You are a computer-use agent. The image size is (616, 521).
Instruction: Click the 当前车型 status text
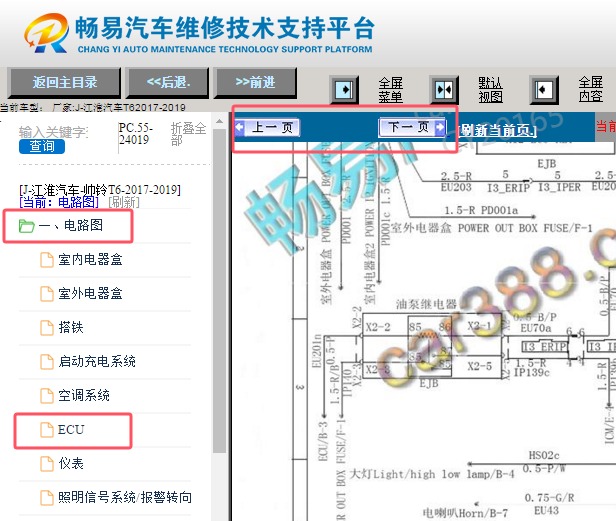(93, 107)
